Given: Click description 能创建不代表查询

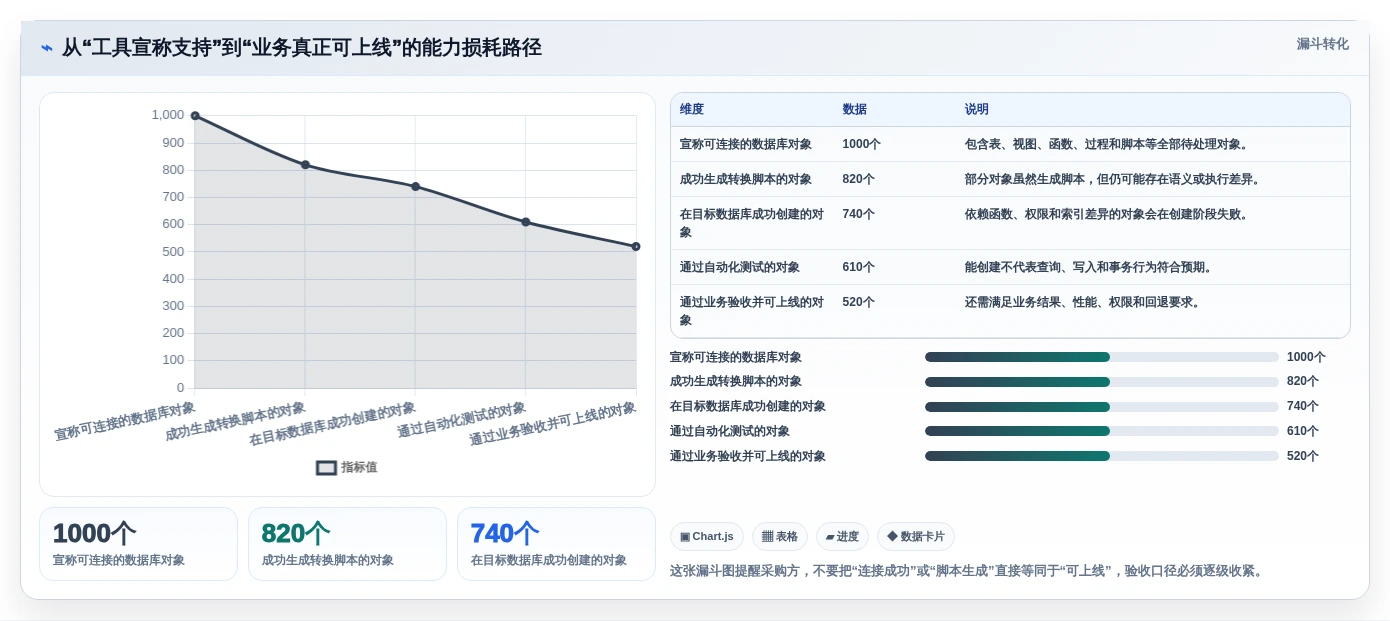Looking at the screenshot, I should [x=1089, y=267].
